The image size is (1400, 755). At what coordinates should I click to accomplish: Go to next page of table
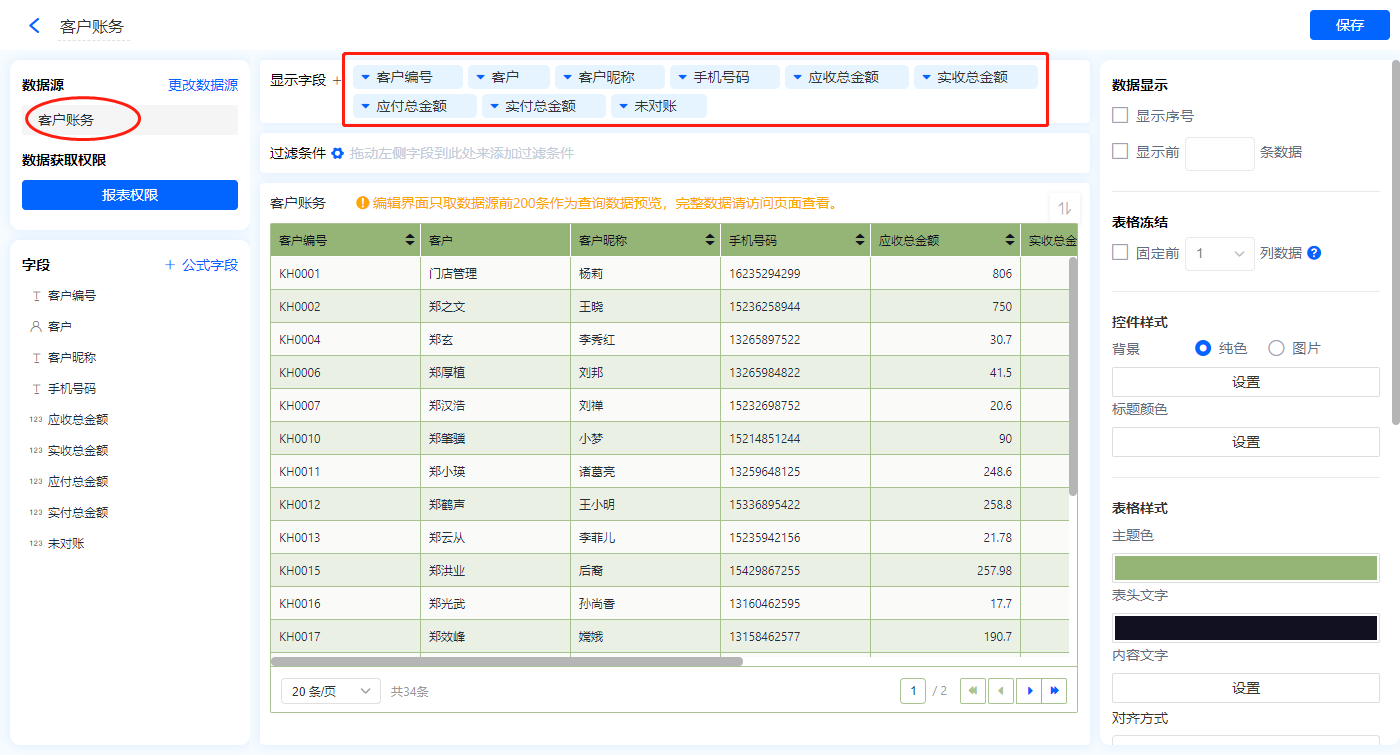point(1029,691)
